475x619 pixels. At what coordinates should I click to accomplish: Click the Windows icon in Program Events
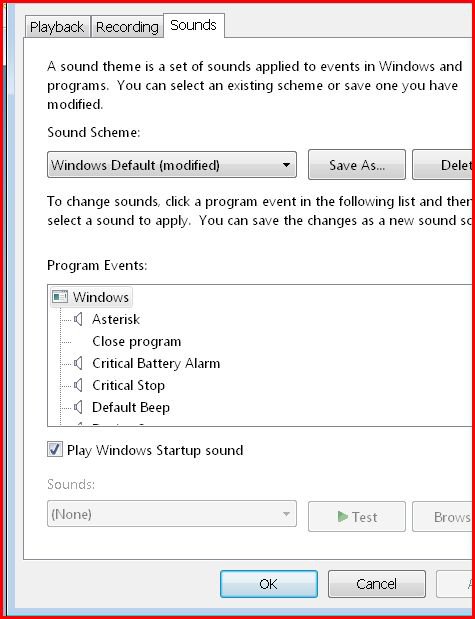(60, 297)
